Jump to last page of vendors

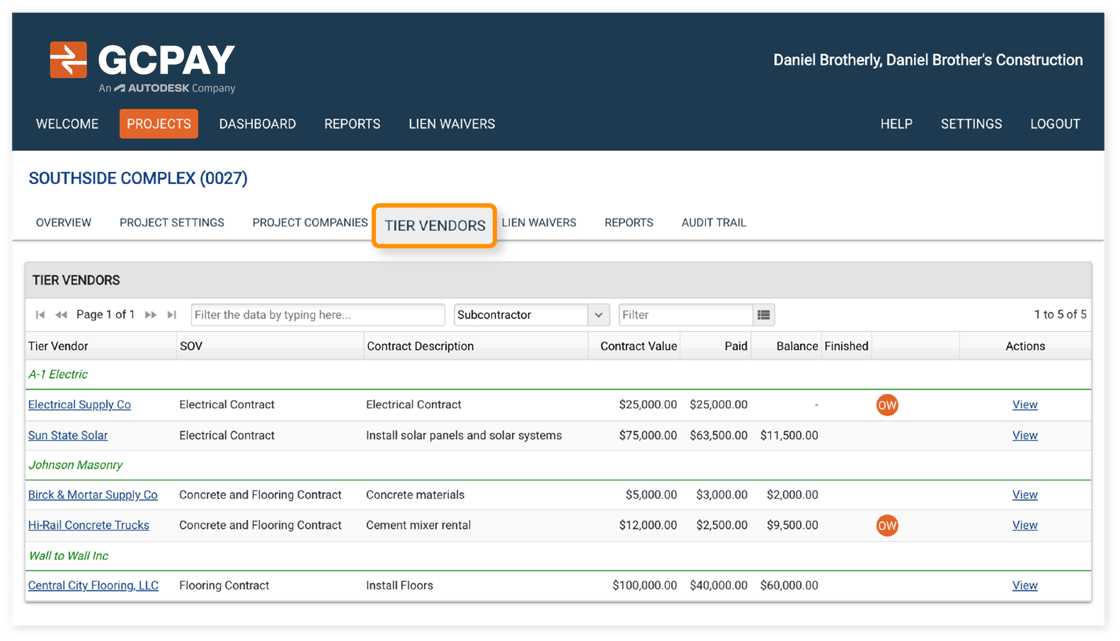click(172, 315)
